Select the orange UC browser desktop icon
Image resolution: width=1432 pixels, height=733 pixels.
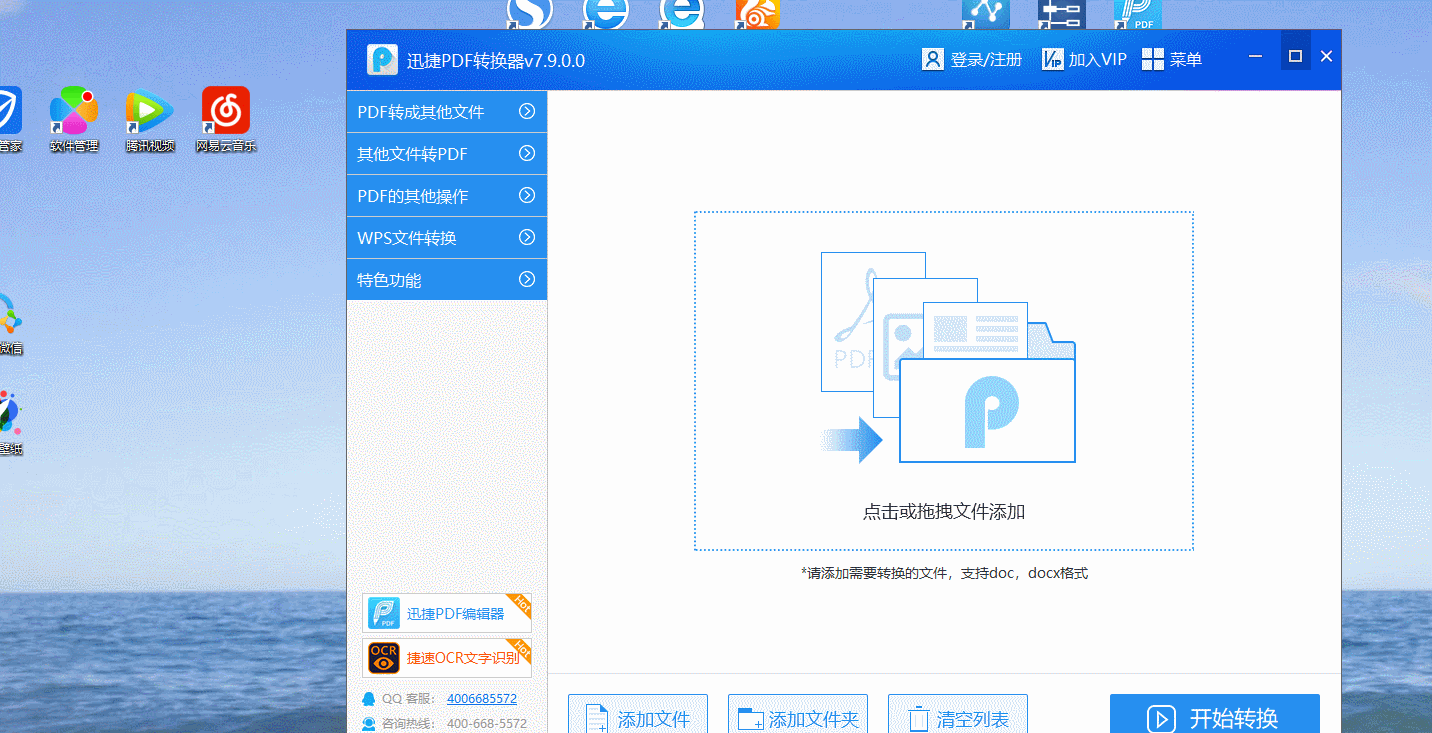point(757,13)
